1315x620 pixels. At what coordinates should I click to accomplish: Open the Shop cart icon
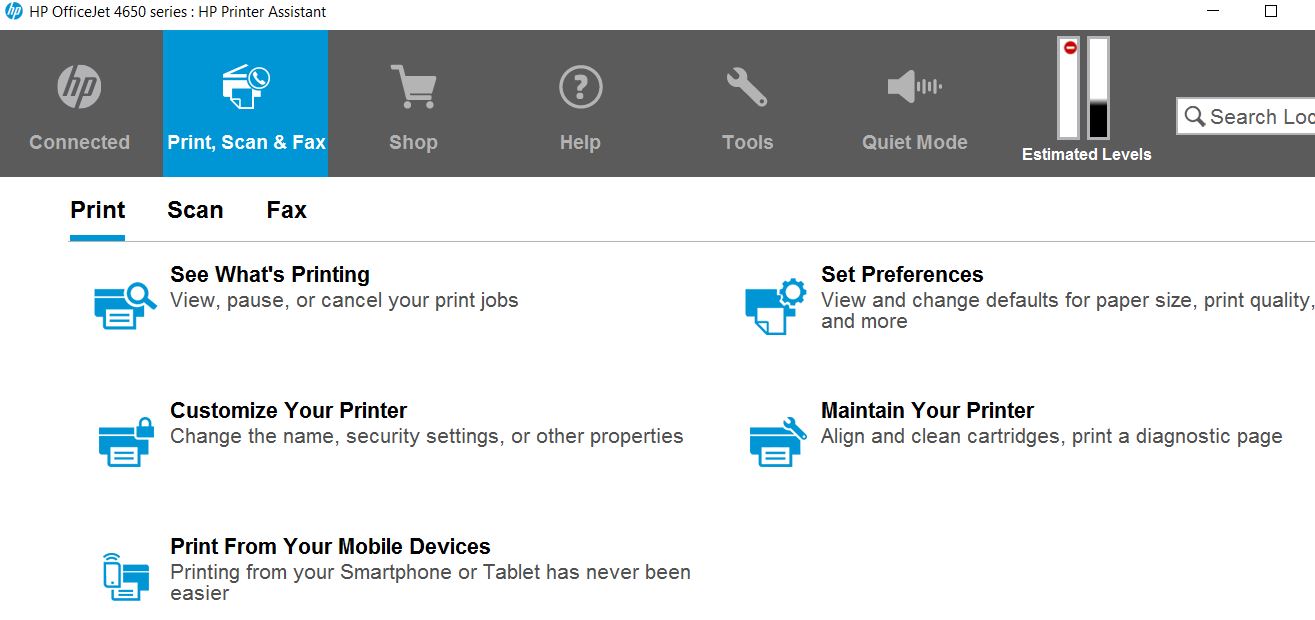click(413, 86)
